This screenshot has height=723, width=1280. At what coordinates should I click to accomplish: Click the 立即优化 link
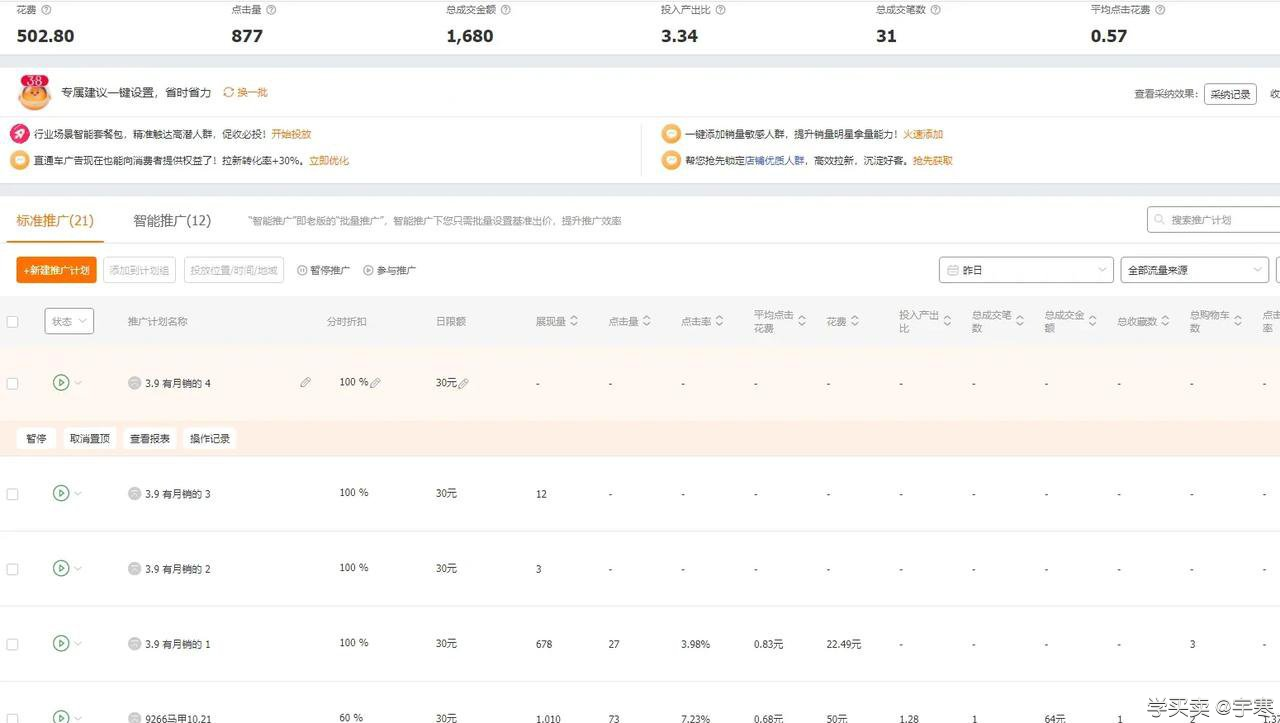click(x=329, y=160)
